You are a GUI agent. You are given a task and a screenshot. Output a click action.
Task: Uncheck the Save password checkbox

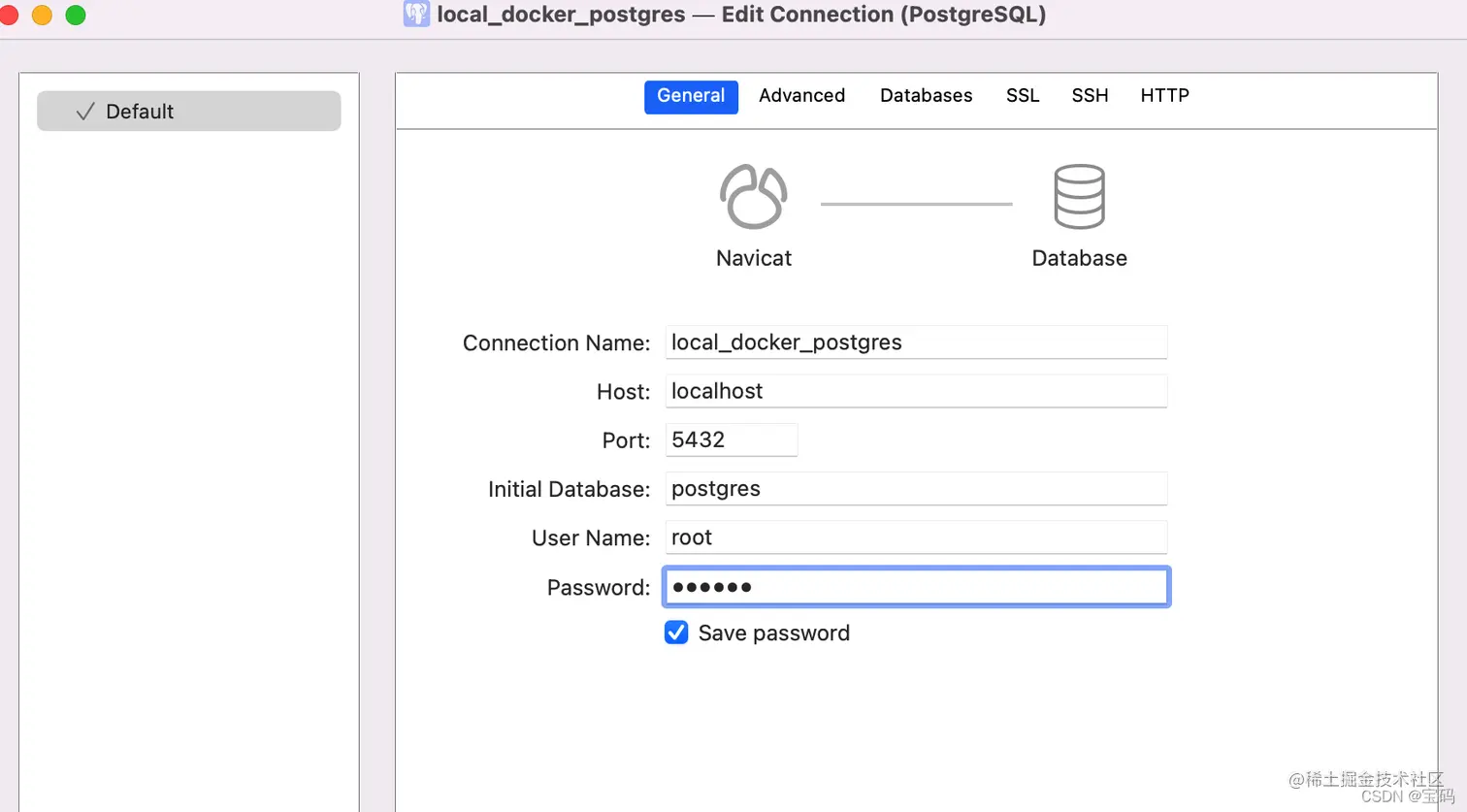pos(676,633)
